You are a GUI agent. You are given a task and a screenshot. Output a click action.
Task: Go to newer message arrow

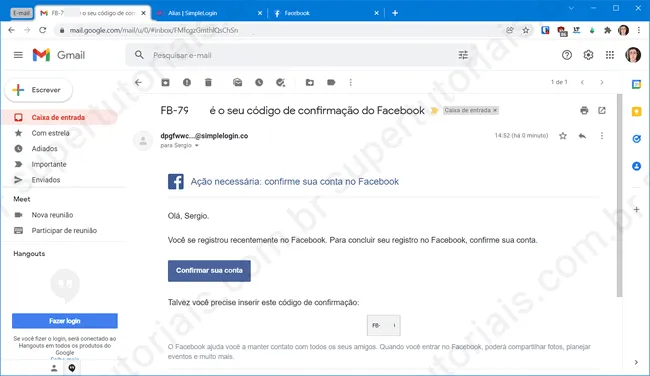coord(582,82)
